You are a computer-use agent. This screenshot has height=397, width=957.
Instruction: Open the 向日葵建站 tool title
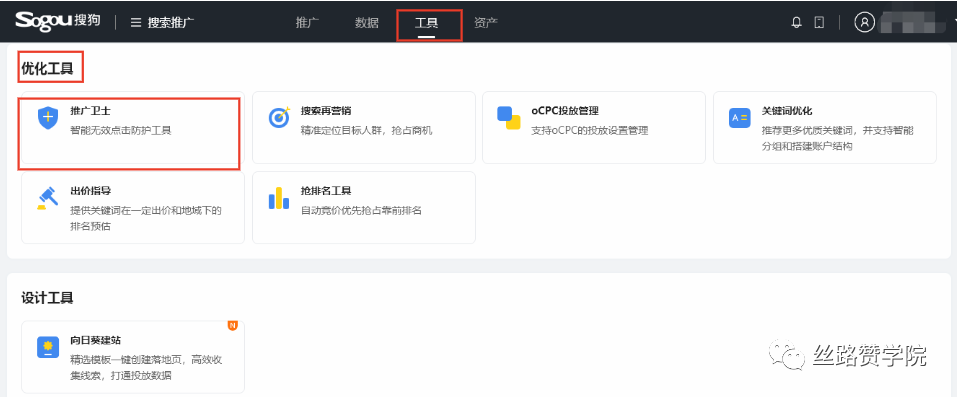[x=95, y=340]
